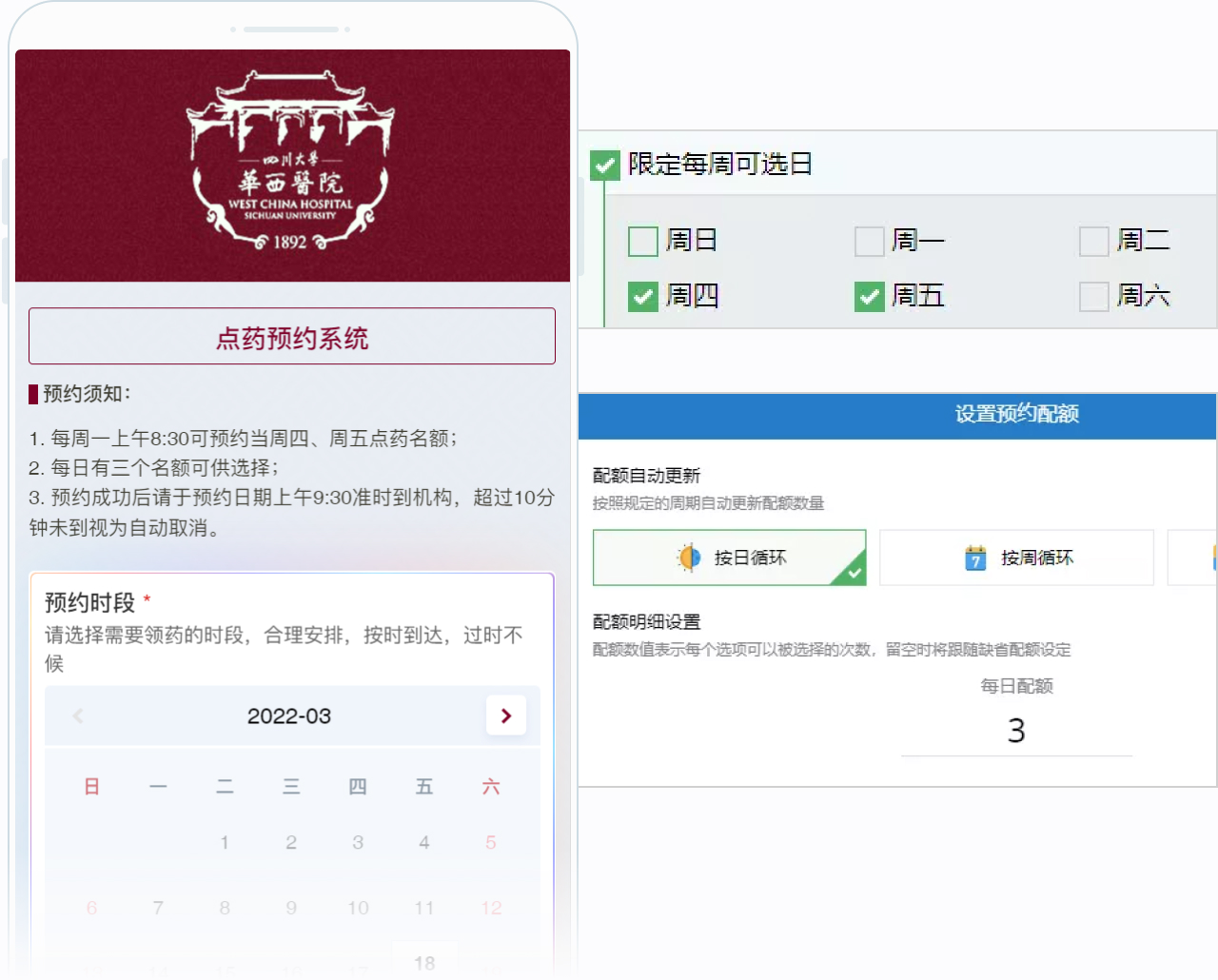This screenshot has width=1218, height=980.
Task: Check the 周二 option
Action: click(x=1093, y=241)
